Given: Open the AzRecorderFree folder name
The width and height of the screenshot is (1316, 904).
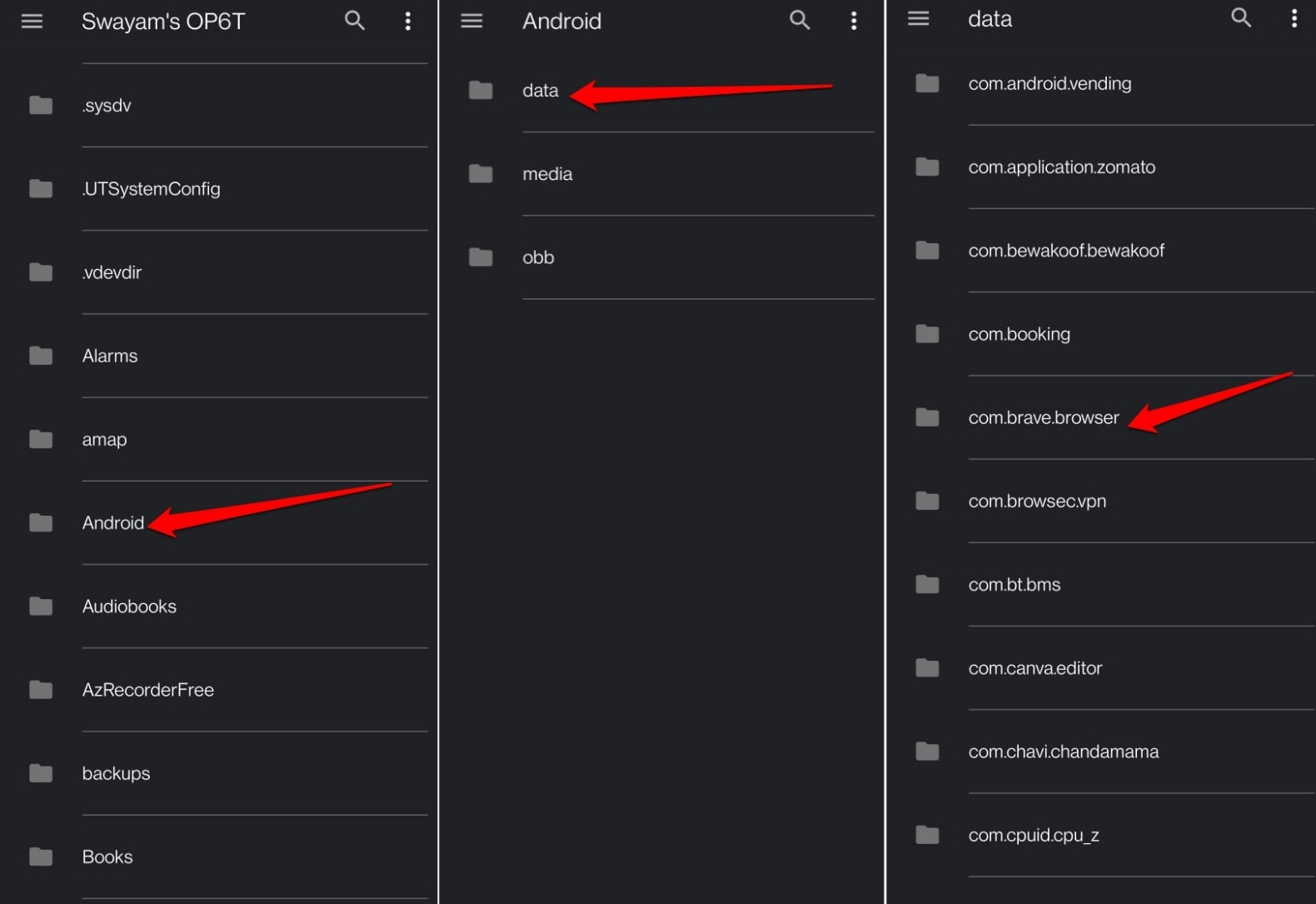Looking at the screenshot, I should click(148, 690).
